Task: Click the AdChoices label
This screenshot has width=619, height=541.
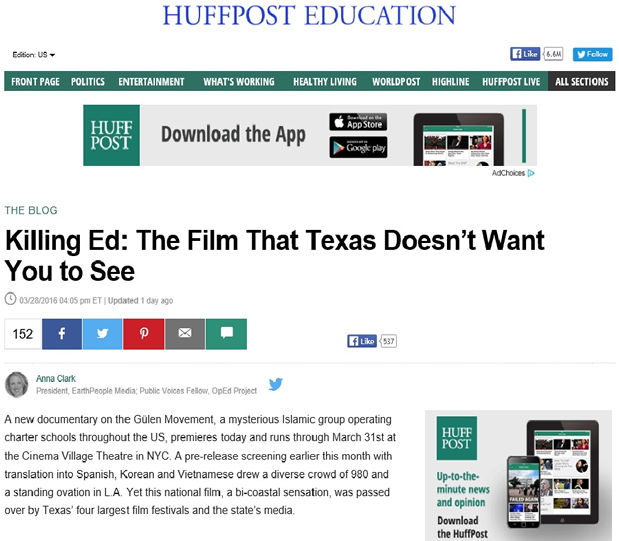Action: [508, 173]
